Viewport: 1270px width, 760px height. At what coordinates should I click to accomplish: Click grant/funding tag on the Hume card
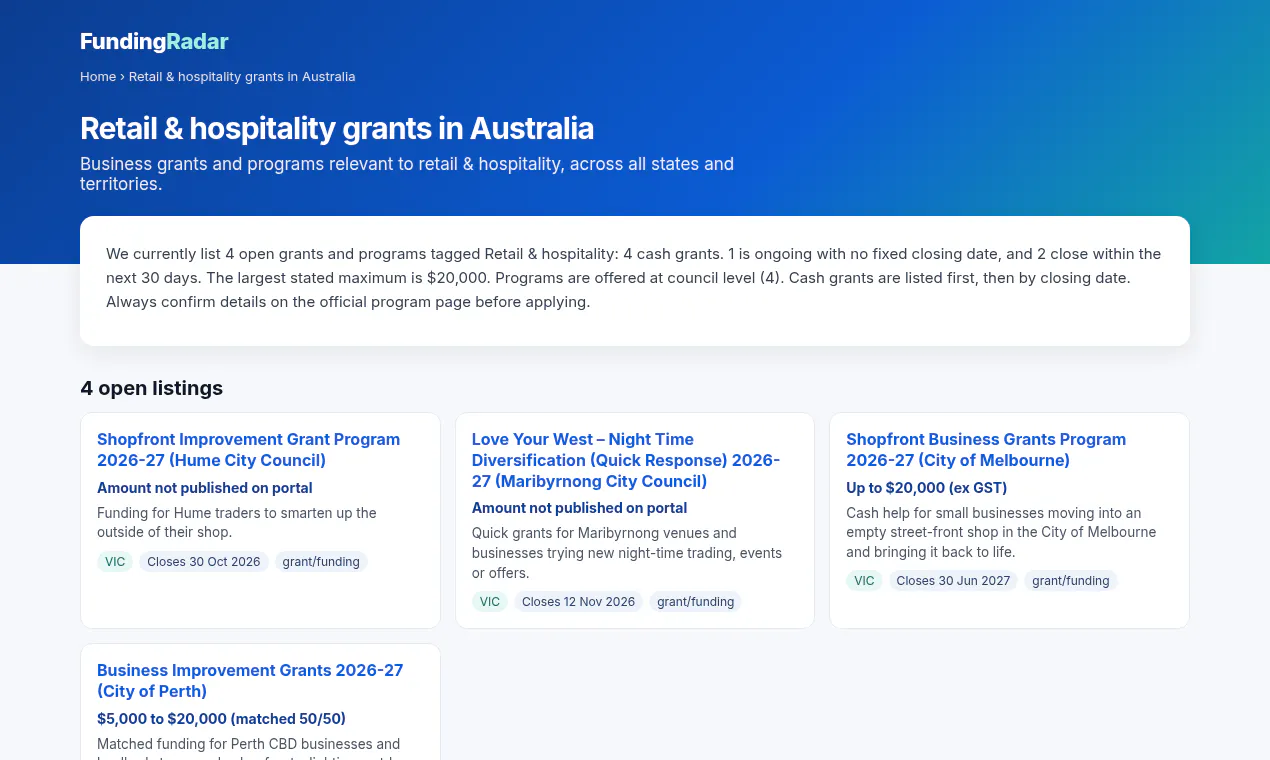(x=321, y=562)
